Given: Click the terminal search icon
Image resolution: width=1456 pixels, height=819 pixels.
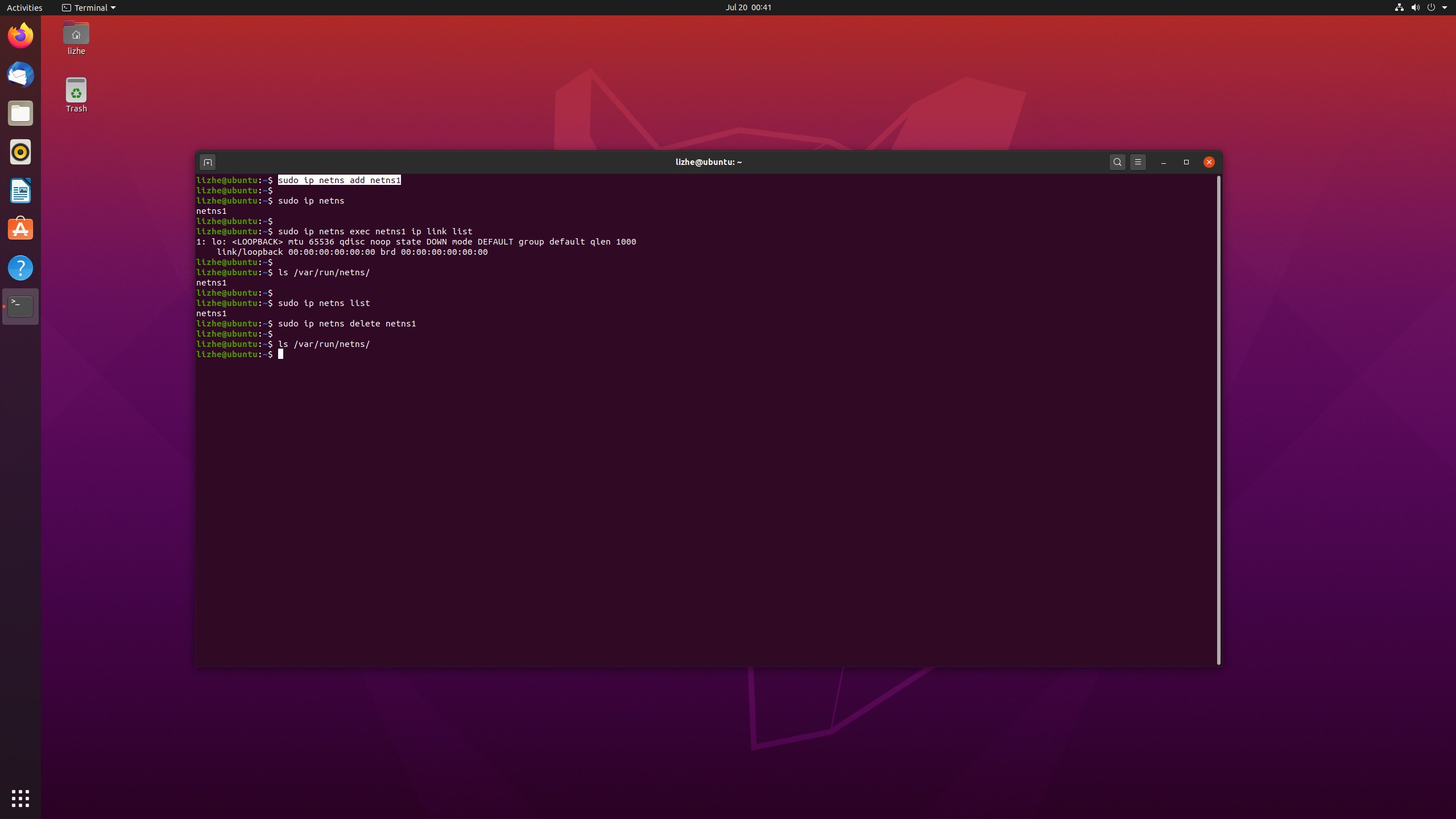Looking at the screenshot, I should pyautogui.click(x=1117, y=162).
